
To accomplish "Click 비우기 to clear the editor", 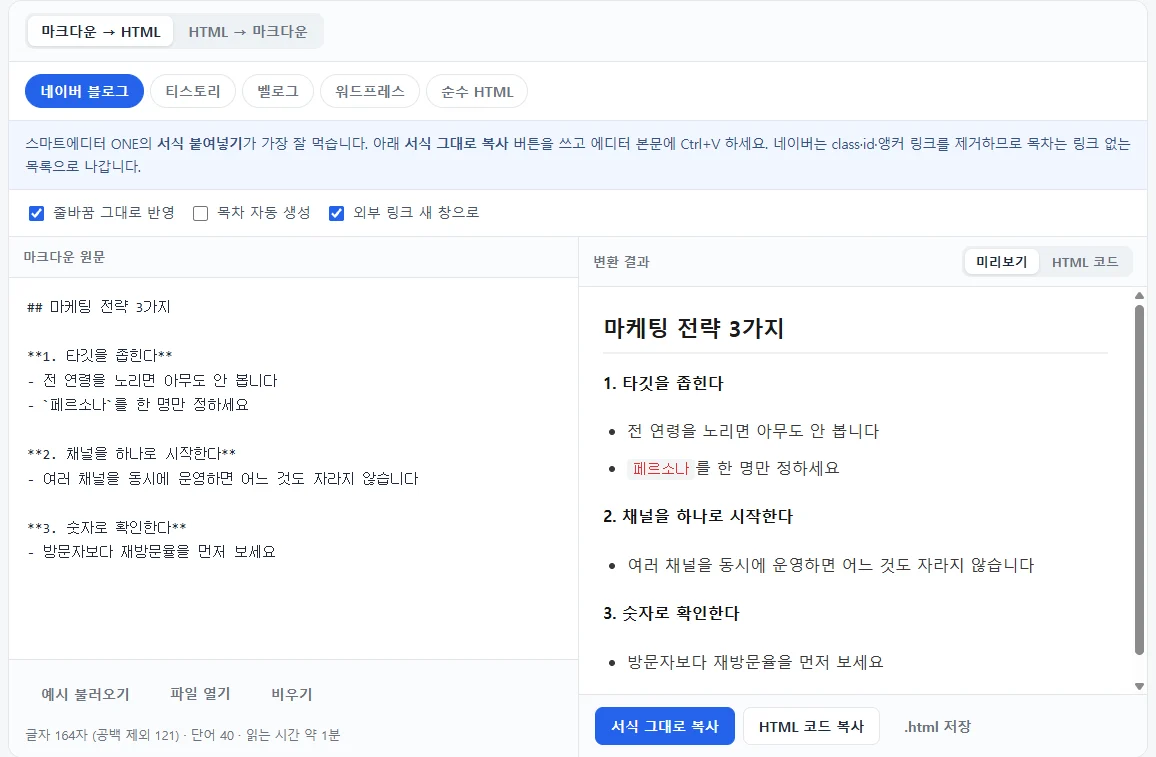I will click(x=291, y=694).
